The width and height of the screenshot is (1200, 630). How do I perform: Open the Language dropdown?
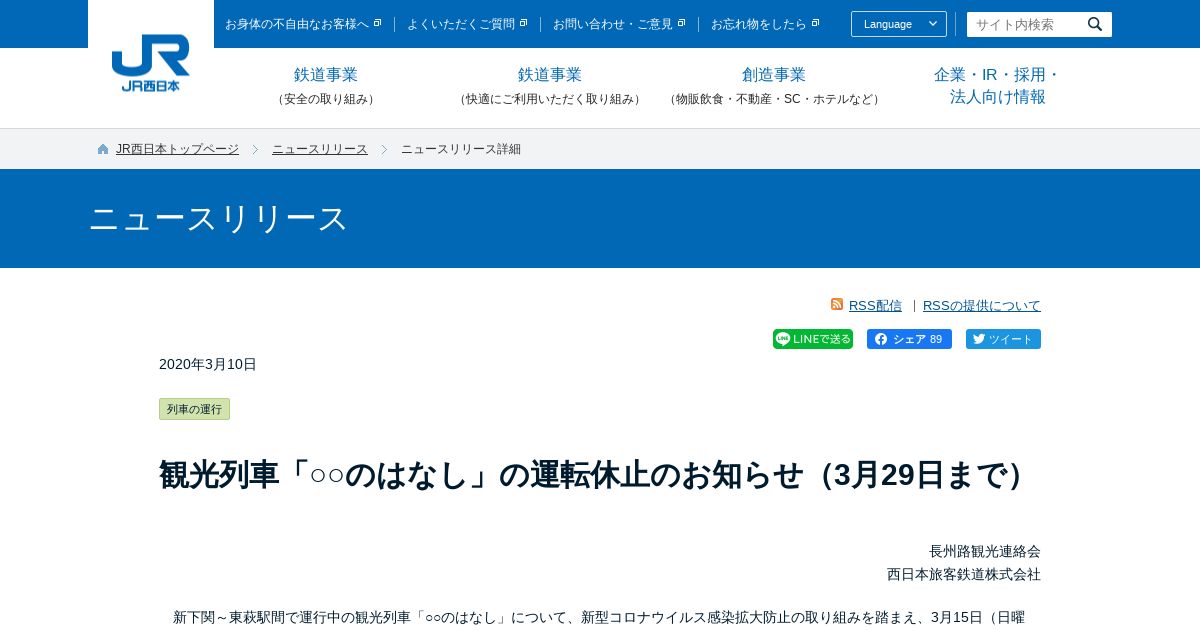click(x=899, y=24)
